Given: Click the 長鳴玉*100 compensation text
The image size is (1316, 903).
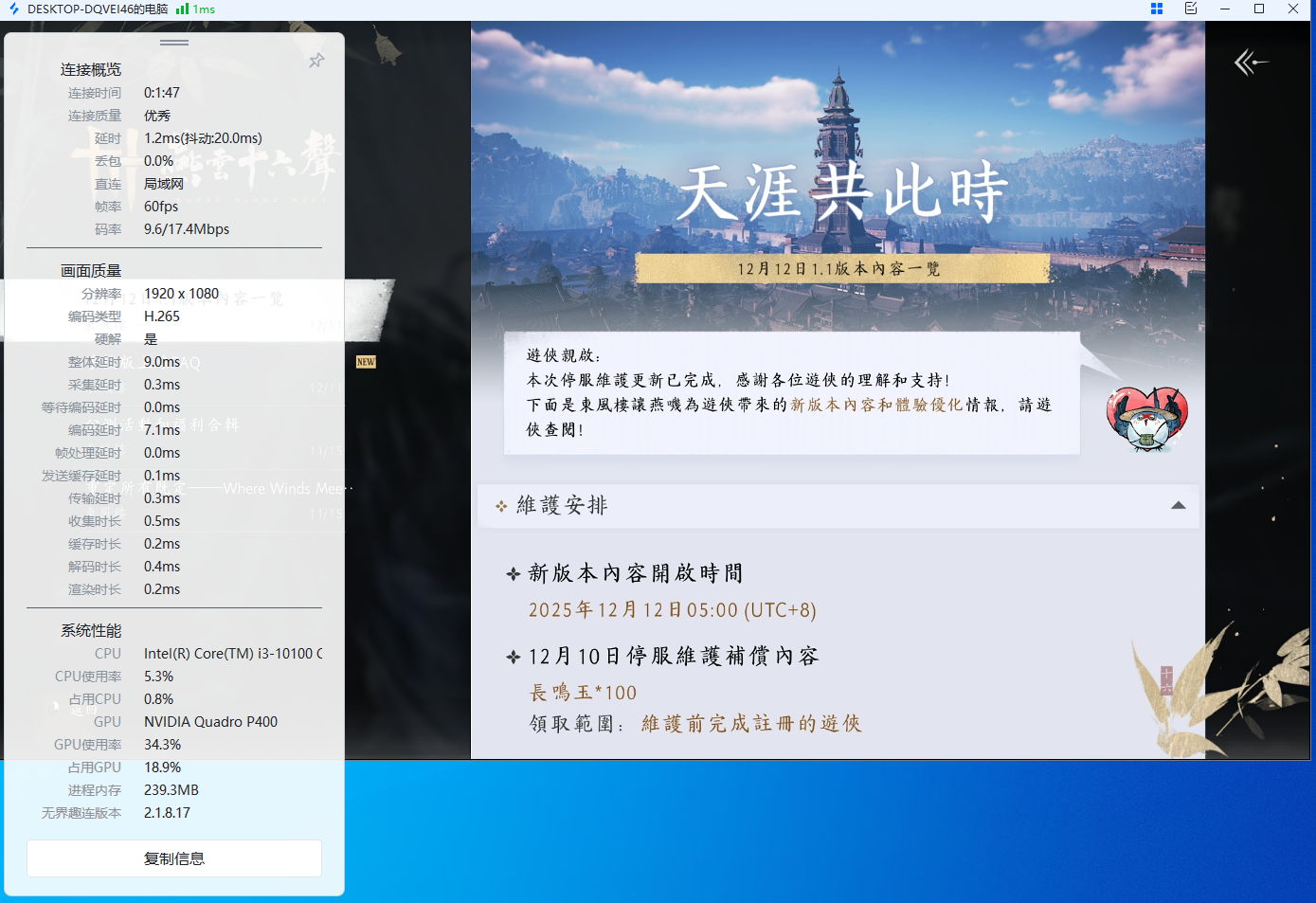Looking at the screenshot, I should point(585,693).
